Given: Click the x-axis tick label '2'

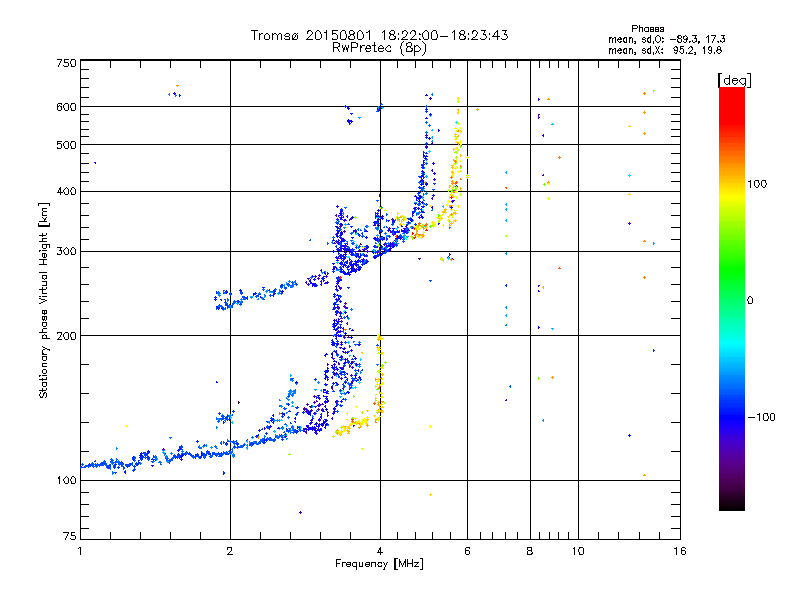Looking at the screenshot, I should click(x=230, y=551).
